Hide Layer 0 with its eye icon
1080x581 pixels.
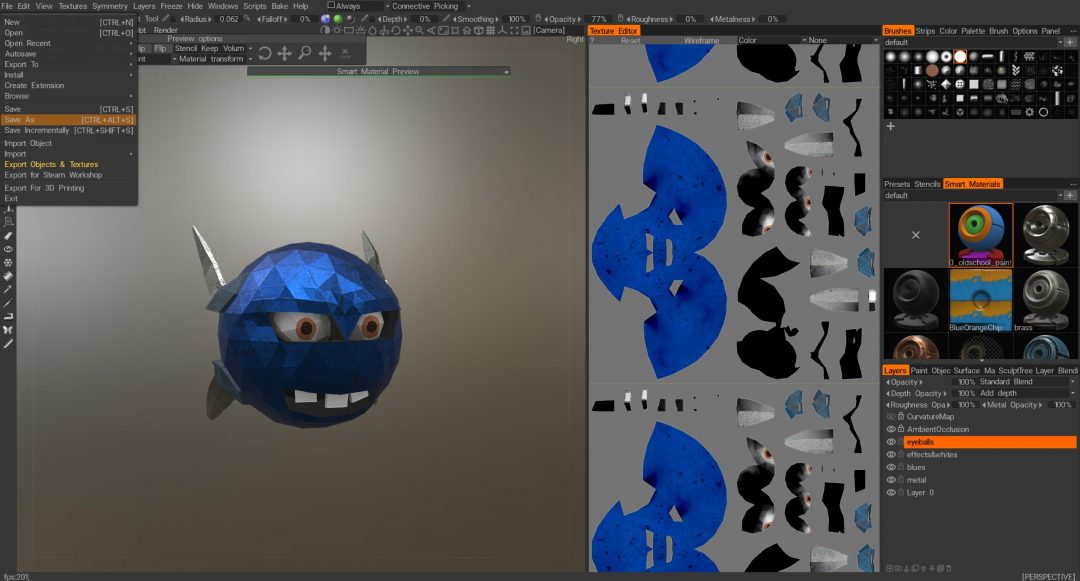pos(891,492)
